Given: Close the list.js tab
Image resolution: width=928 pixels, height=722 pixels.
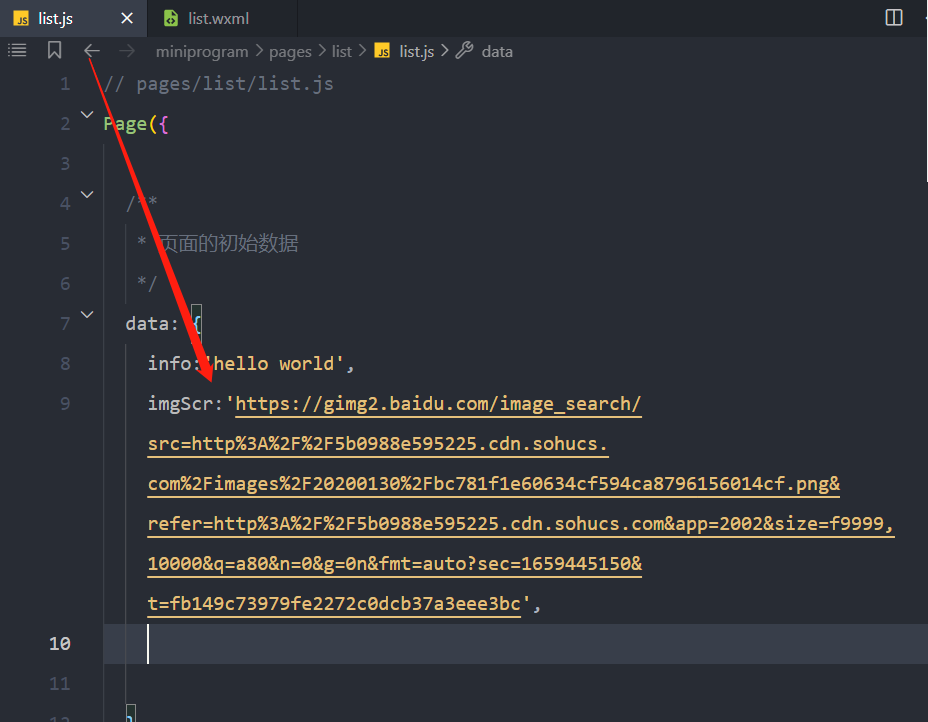Looking at the screenshot, I should pyautogui.click(x=127, y=18).
